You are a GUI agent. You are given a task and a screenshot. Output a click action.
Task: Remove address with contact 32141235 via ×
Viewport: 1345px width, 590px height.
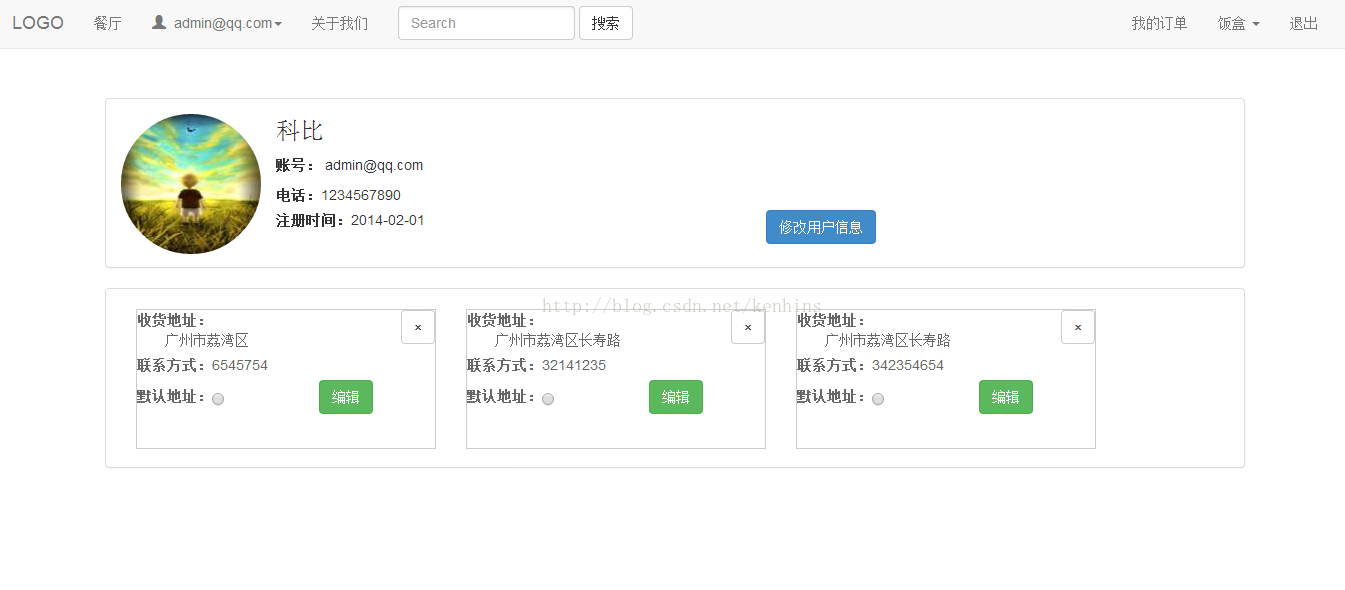[x=748, y=327]
